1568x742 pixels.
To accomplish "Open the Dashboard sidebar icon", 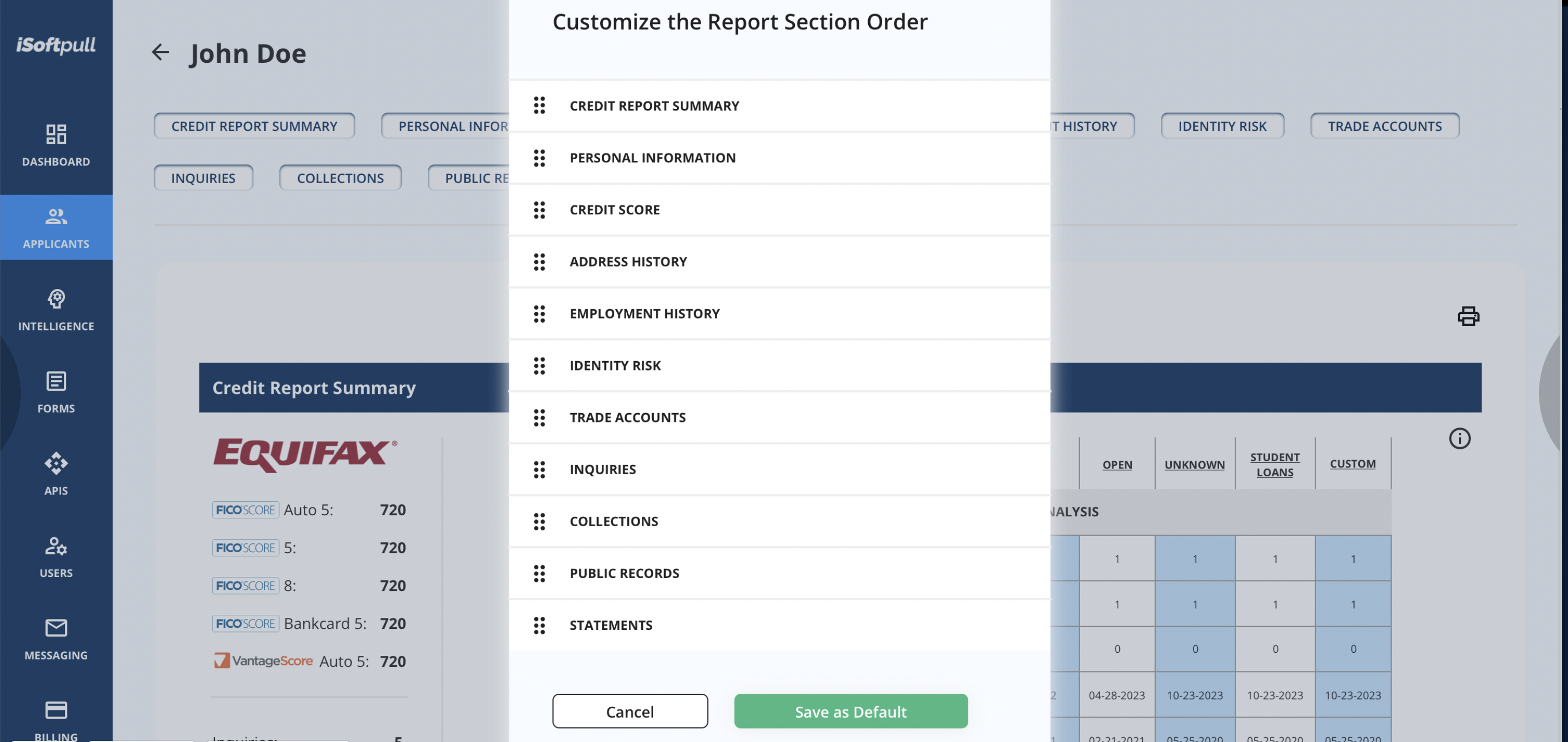I will [56, 134].
